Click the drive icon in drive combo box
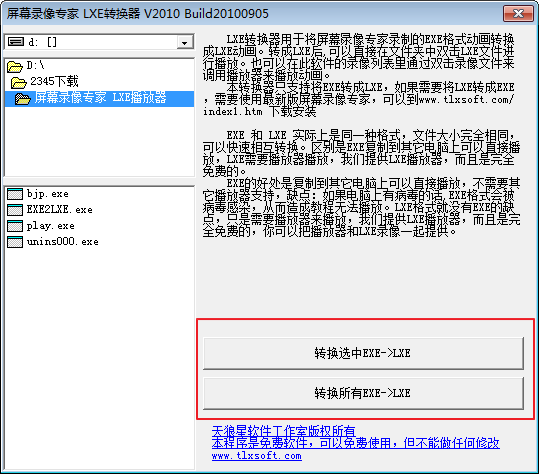539x474 pixels. click(16, 42)
